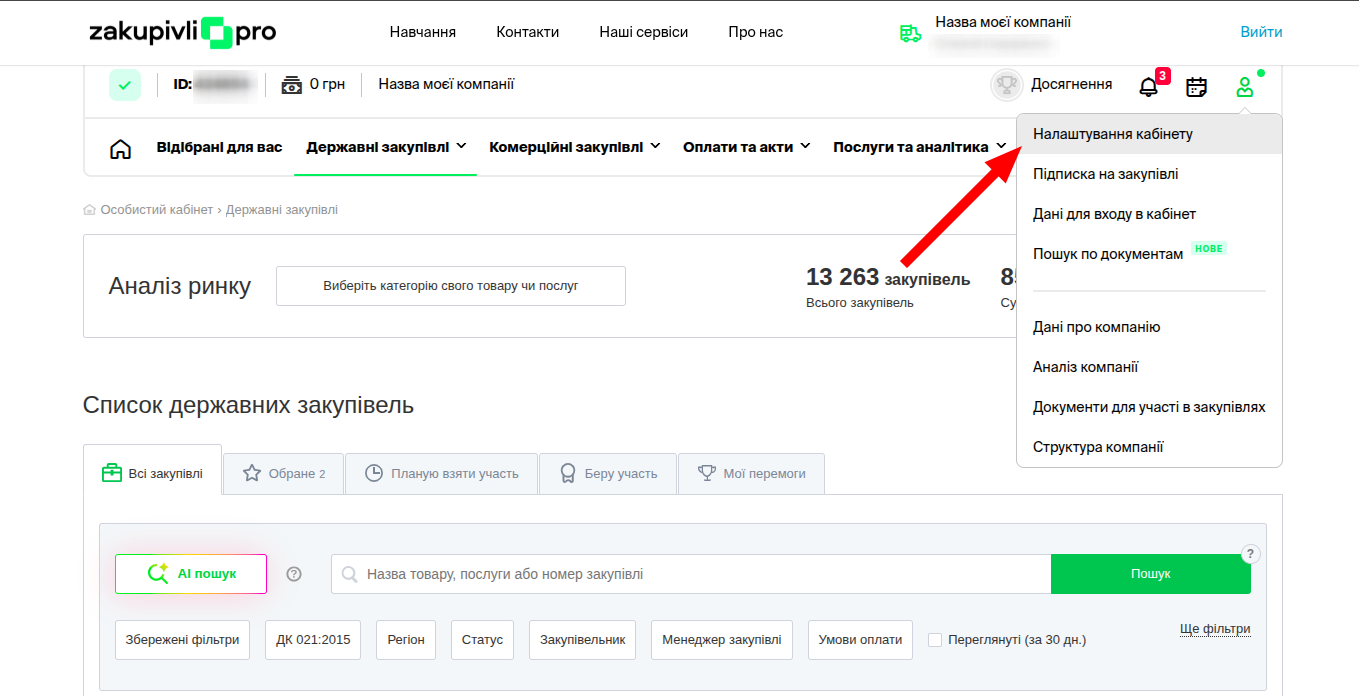Image resolution: width=1359 pixels, height=696 pixels.
Task: Select Налаштування кабінету menu item
Action: coord(1112,134)
